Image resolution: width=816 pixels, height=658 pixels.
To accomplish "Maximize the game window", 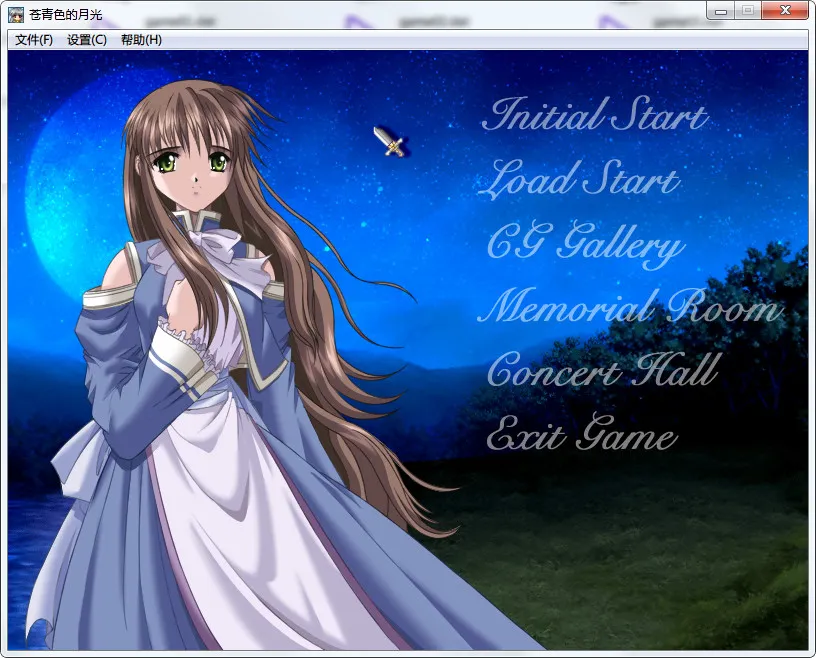I will pyautogui.click(x=747, y=11).
